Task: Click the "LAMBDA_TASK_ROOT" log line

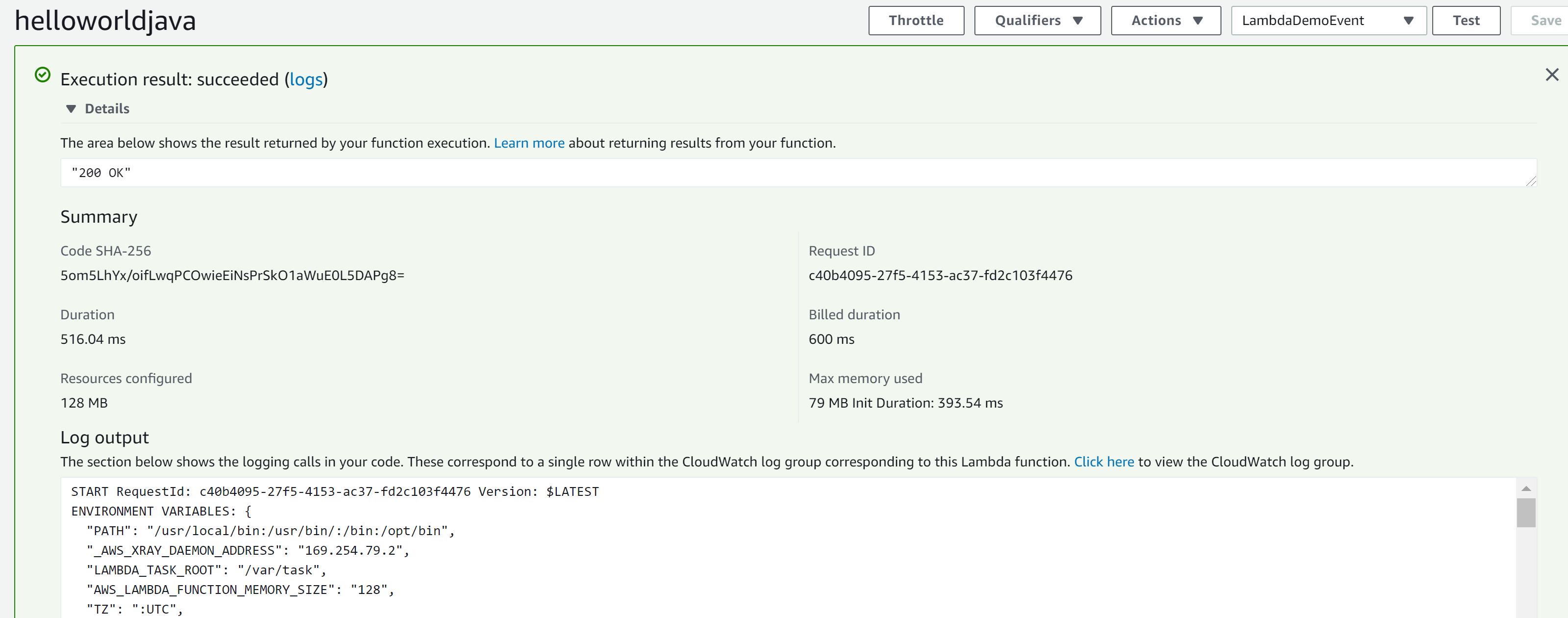Action: (x=206, y=570)
